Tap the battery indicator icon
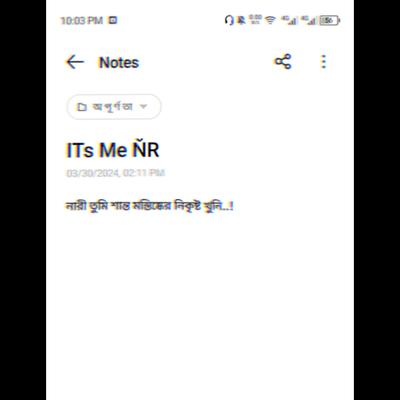 pyautogui.click(x=329, y=20)
